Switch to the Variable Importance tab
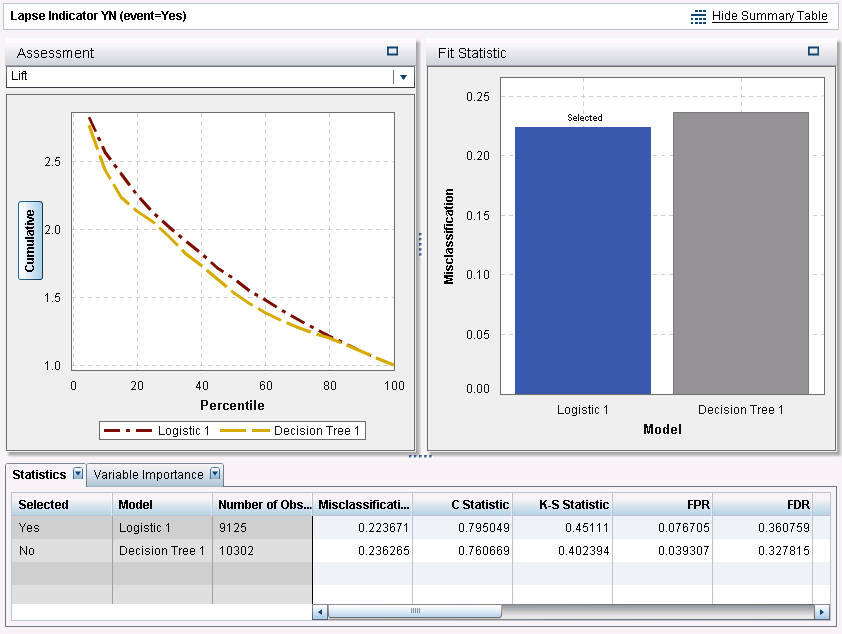The image size is (842, 634). pyautogui.click(x=148, y=475)
